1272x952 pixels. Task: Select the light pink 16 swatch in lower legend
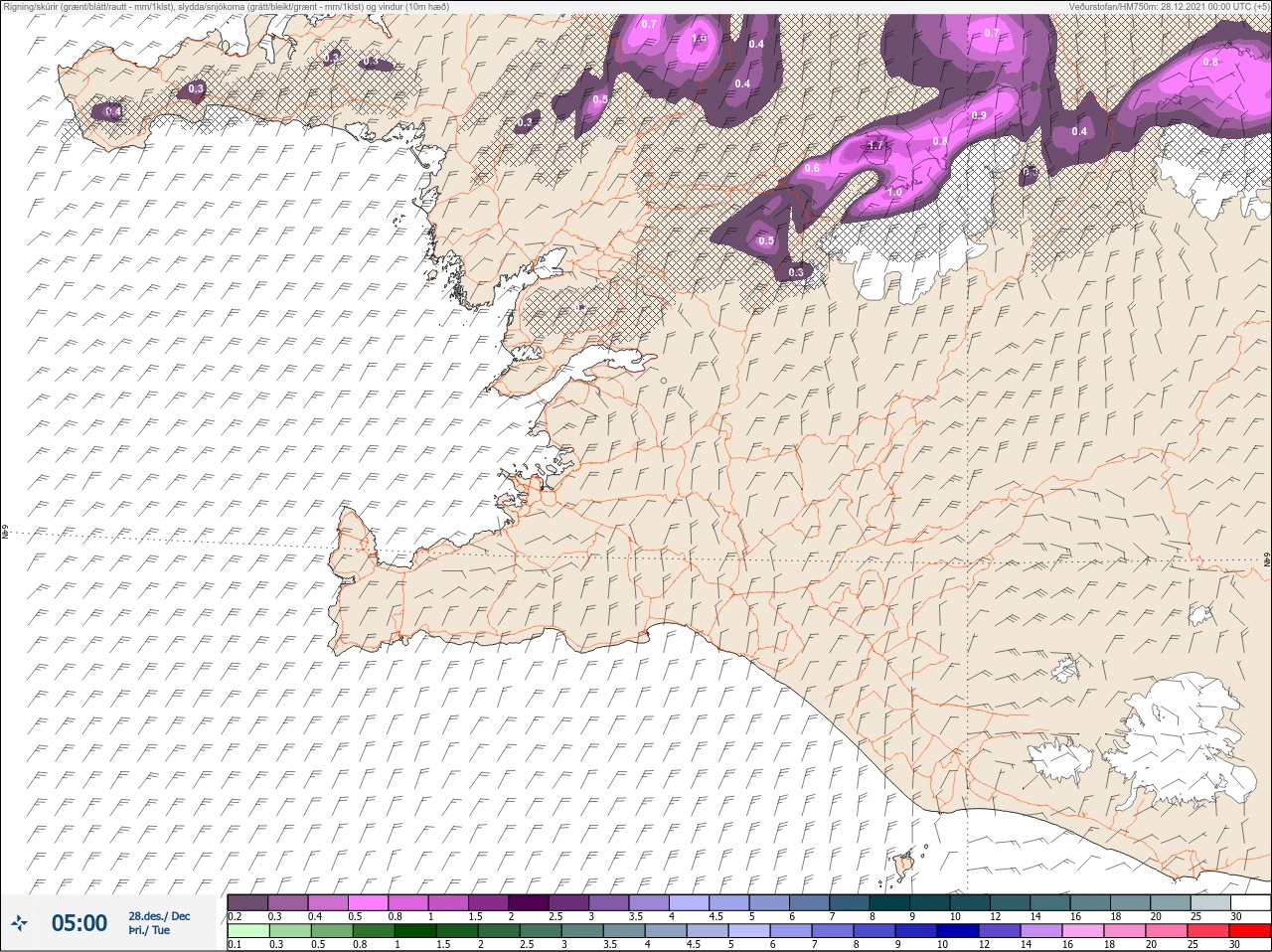pos(1083,931)
